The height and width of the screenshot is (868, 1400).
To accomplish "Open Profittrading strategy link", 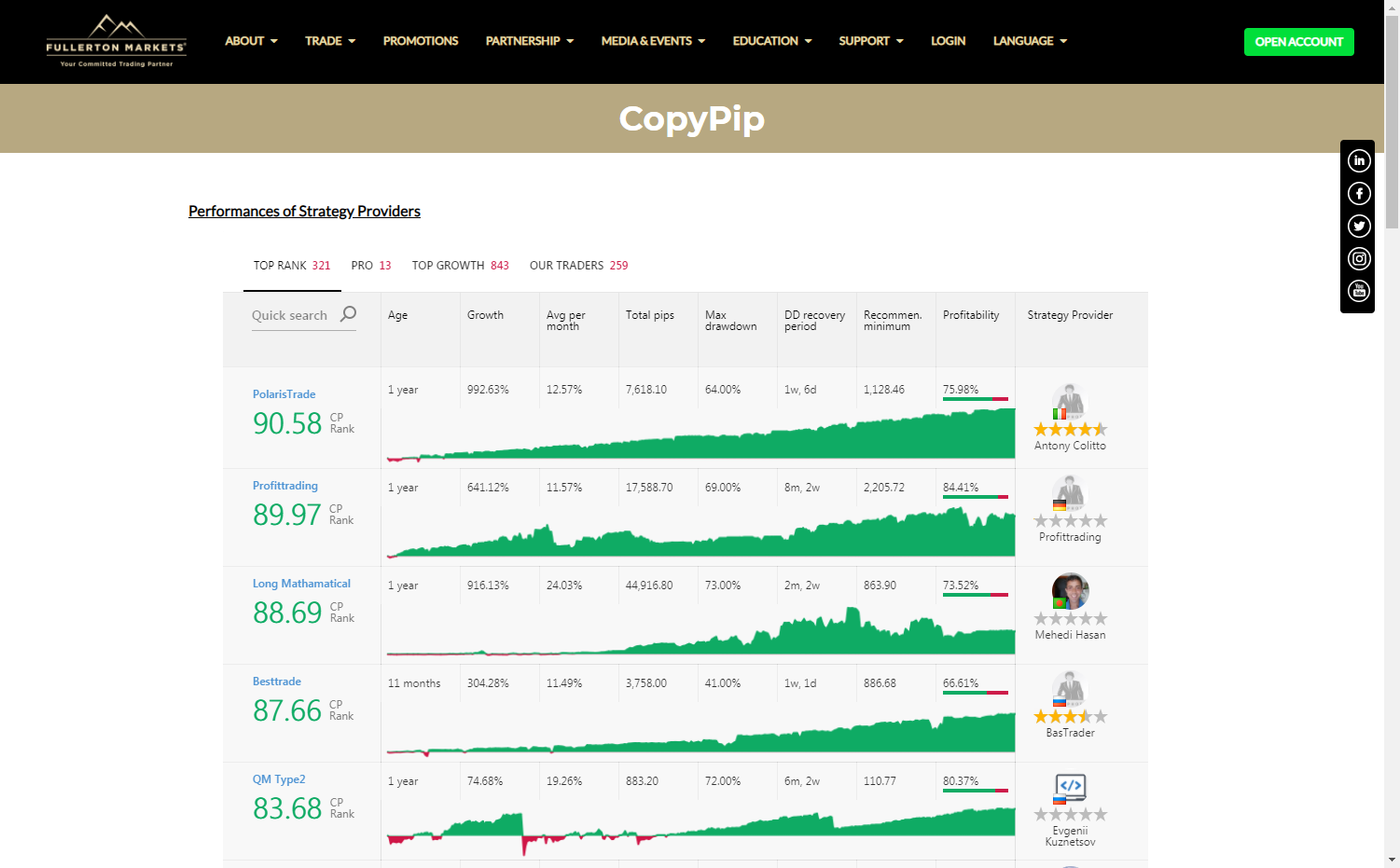I will click(x=284, y=486).
